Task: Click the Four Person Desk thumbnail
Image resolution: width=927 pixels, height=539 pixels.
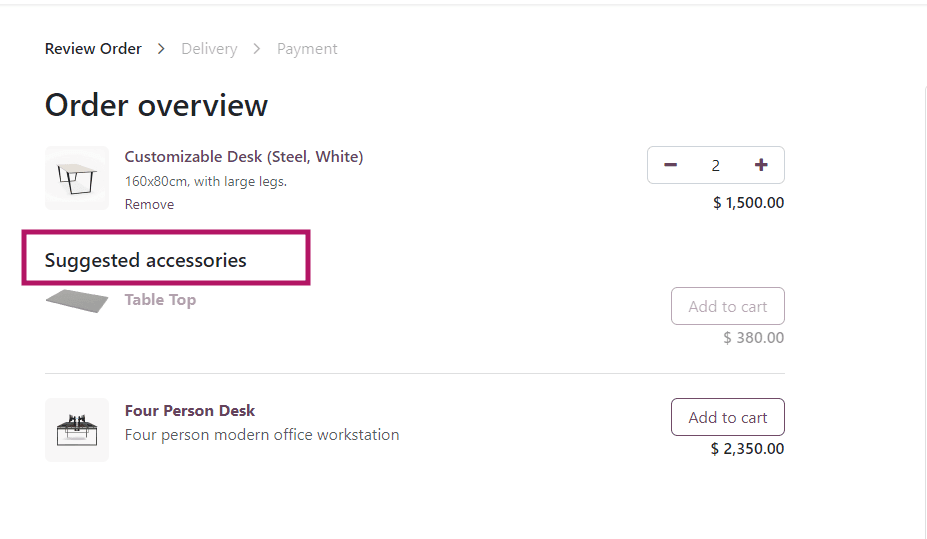Action: click(77, 430)
